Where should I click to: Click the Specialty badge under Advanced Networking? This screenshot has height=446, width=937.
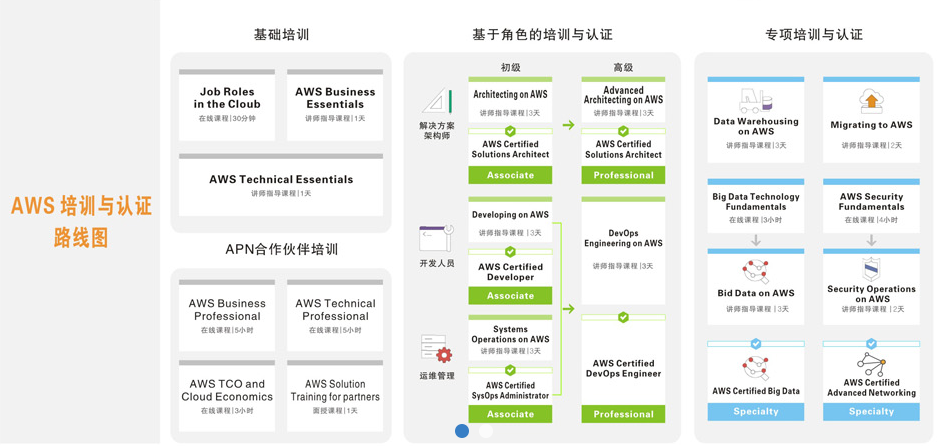click(x=871, y=411)
